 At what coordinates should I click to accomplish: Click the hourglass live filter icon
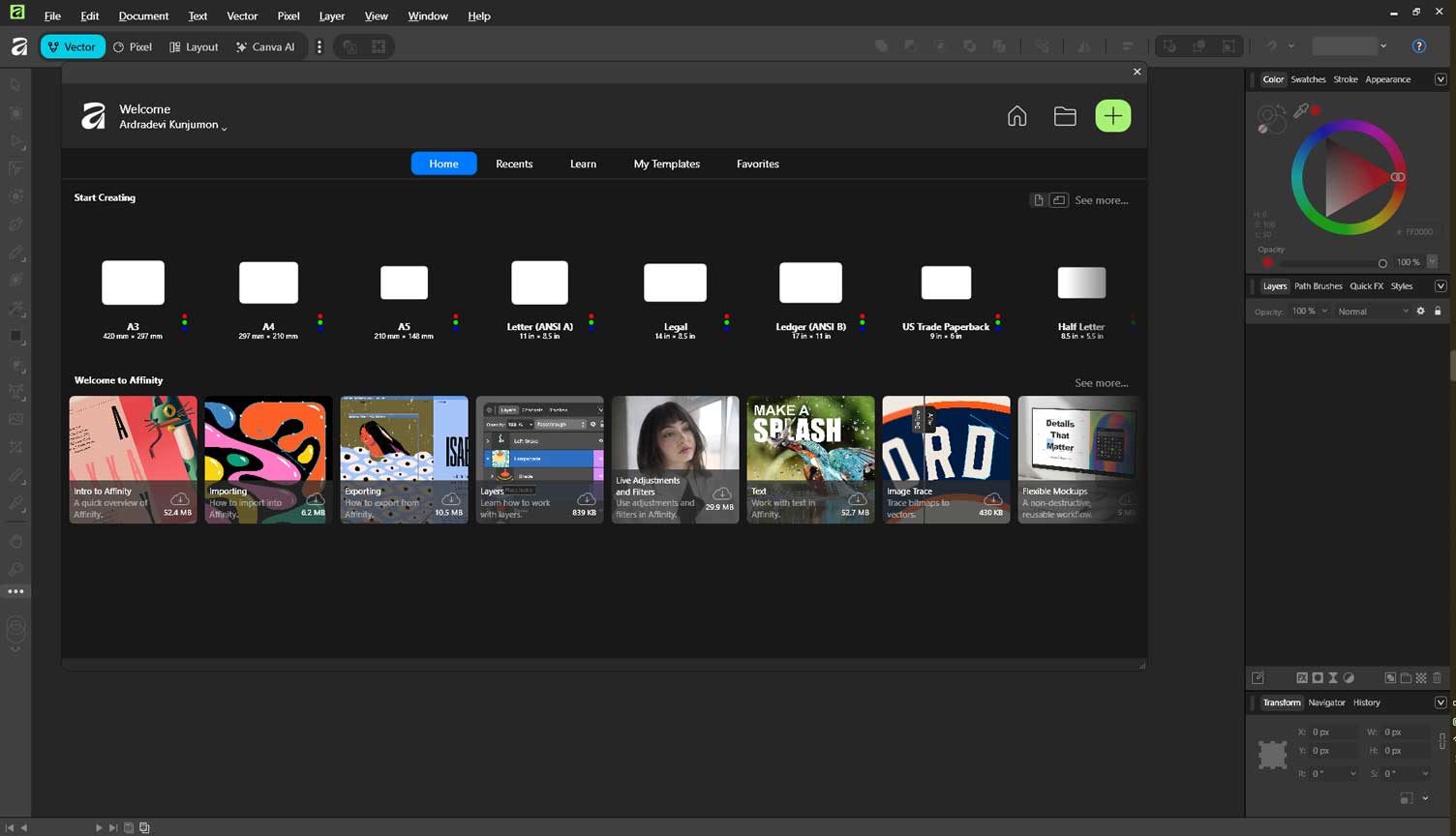[x=1333, y=678]
